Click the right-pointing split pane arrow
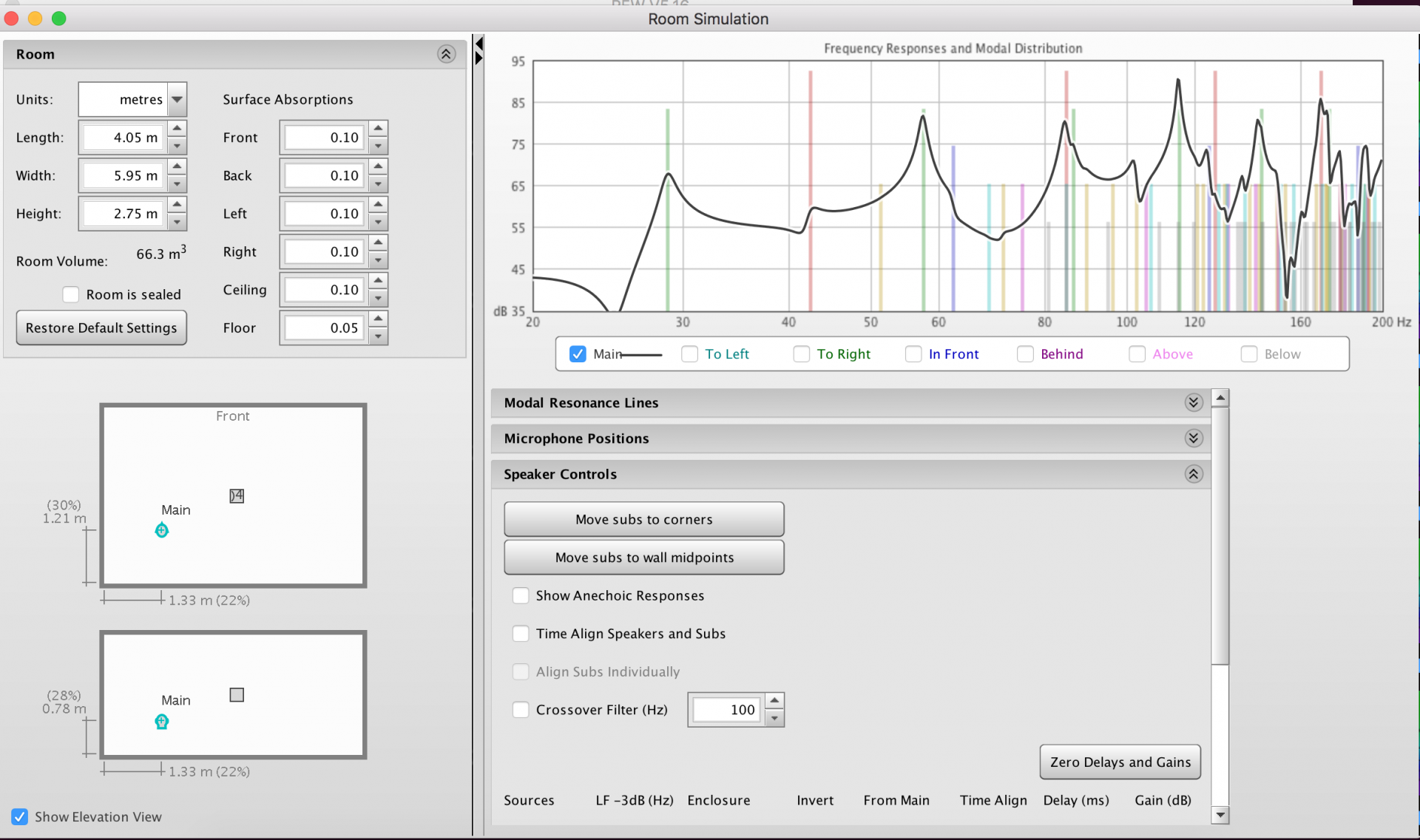Image resolution: width=1420 pixels, height=840 pixels. pos(479,58)
